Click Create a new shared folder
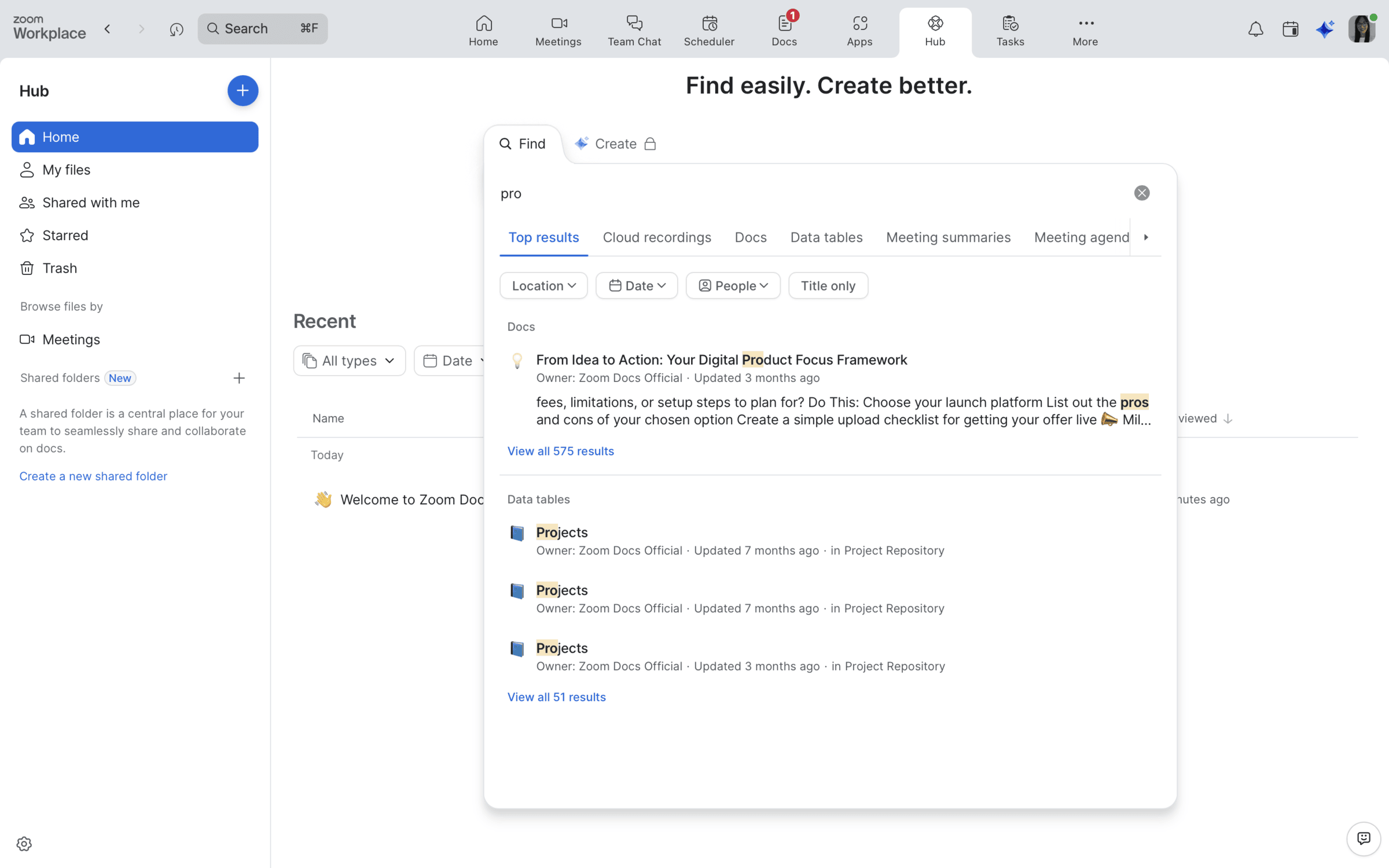The height and width of the screenshot is (868, 1389). 93,476
